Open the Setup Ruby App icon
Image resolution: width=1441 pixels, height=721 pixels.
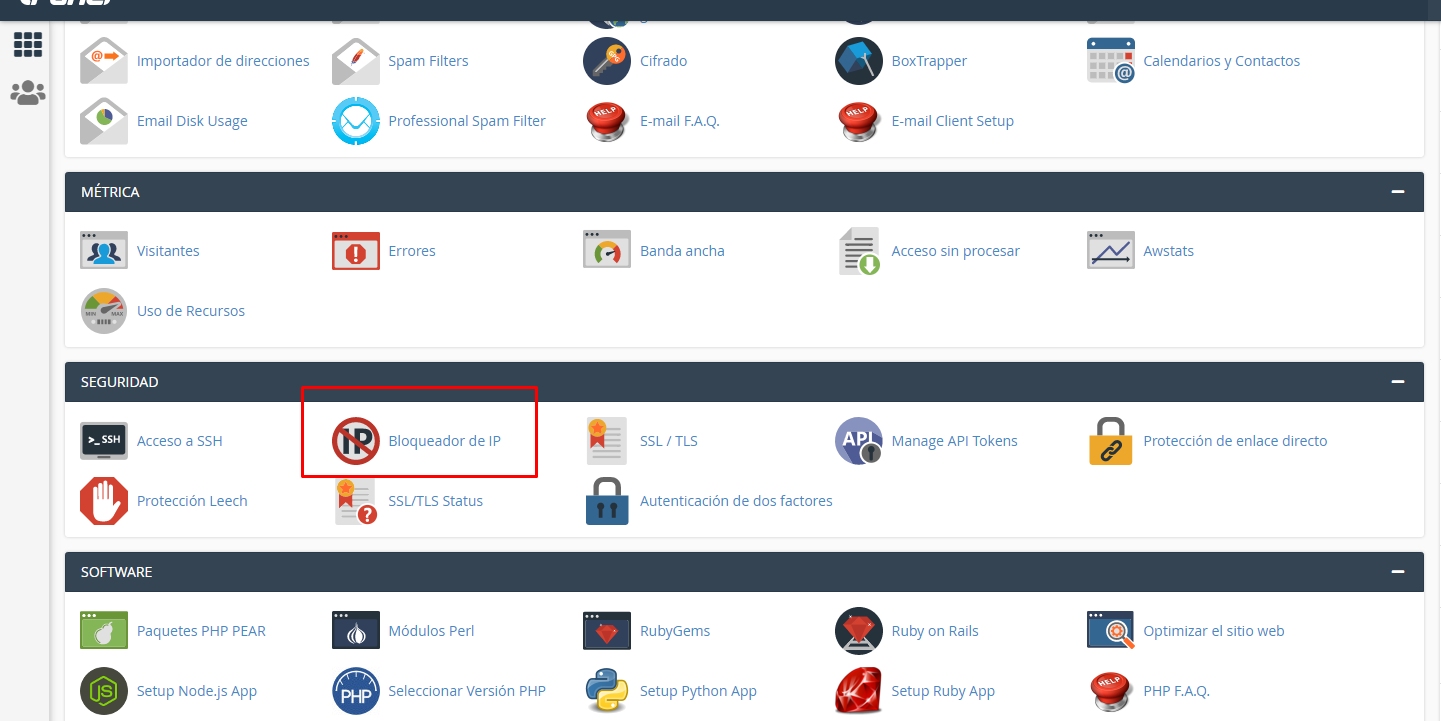pyautogui.click(x=859, y=691)
